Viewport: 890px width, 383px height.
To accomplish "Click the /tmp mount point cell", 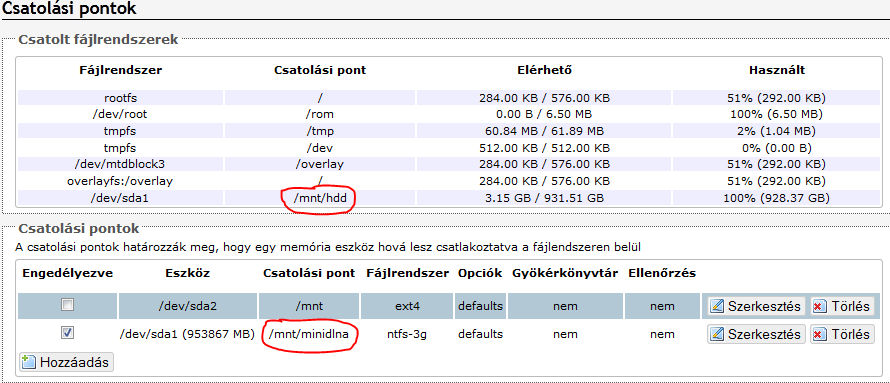I will [320, 131].
